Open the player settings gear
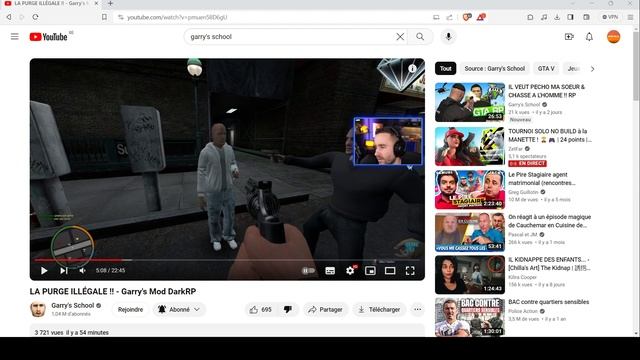Image resolution: width=640 pixels, height=360 pixels. pos(350,271)
